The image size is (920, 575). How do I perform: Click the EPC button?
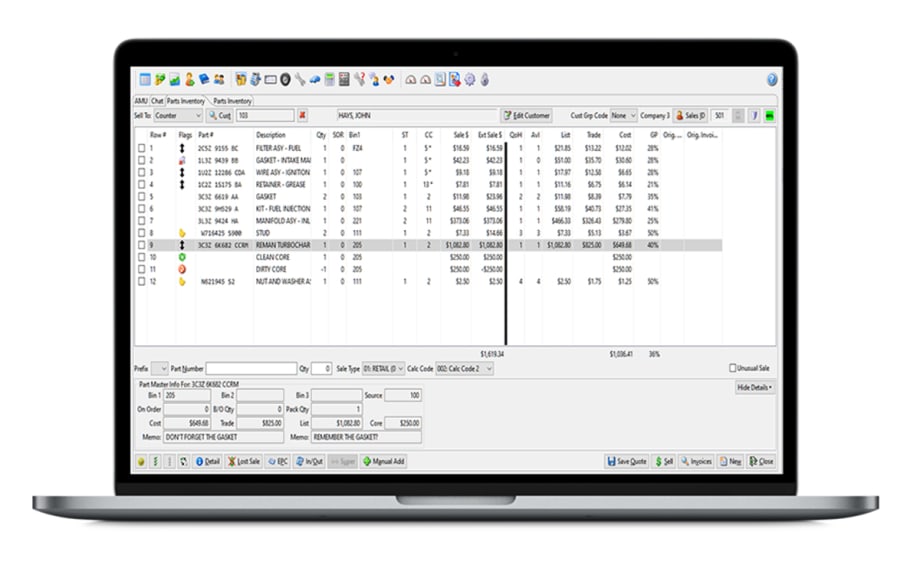[278, 462]
